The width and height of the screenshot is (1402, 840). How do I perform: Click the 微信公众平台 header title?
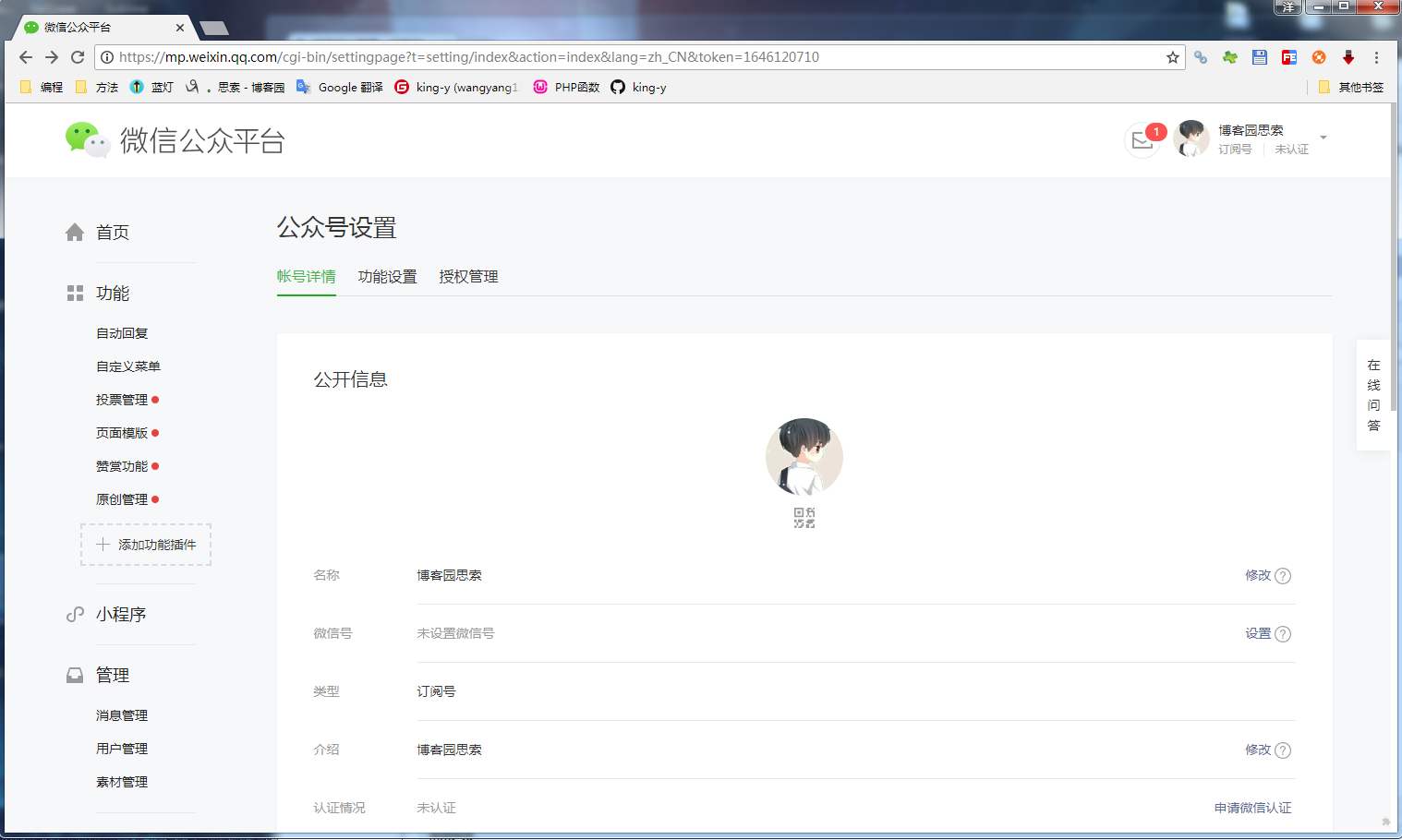click(202, 140)
